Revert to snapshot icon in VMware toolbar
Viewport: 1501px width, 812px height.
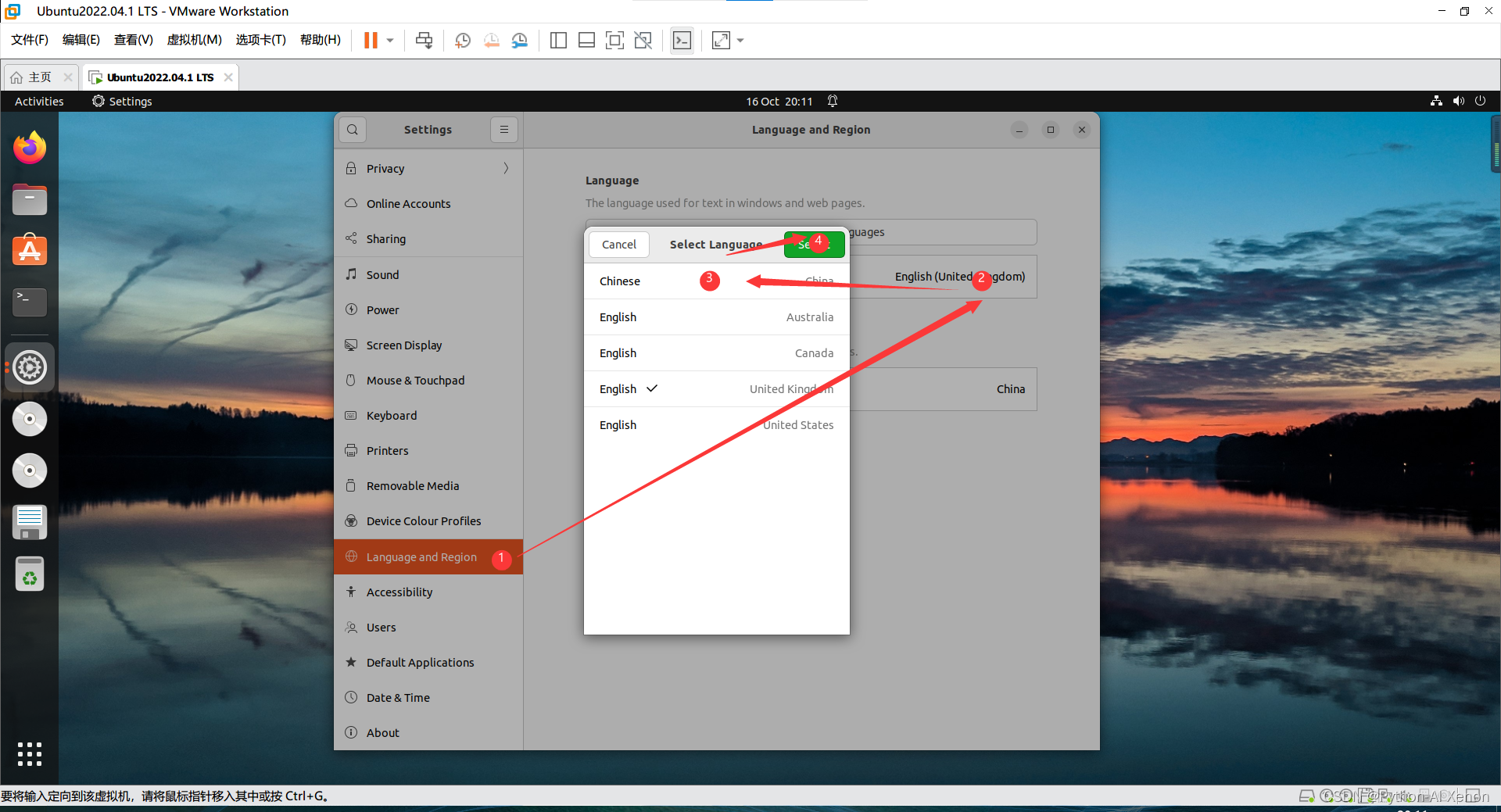point(491,40)
